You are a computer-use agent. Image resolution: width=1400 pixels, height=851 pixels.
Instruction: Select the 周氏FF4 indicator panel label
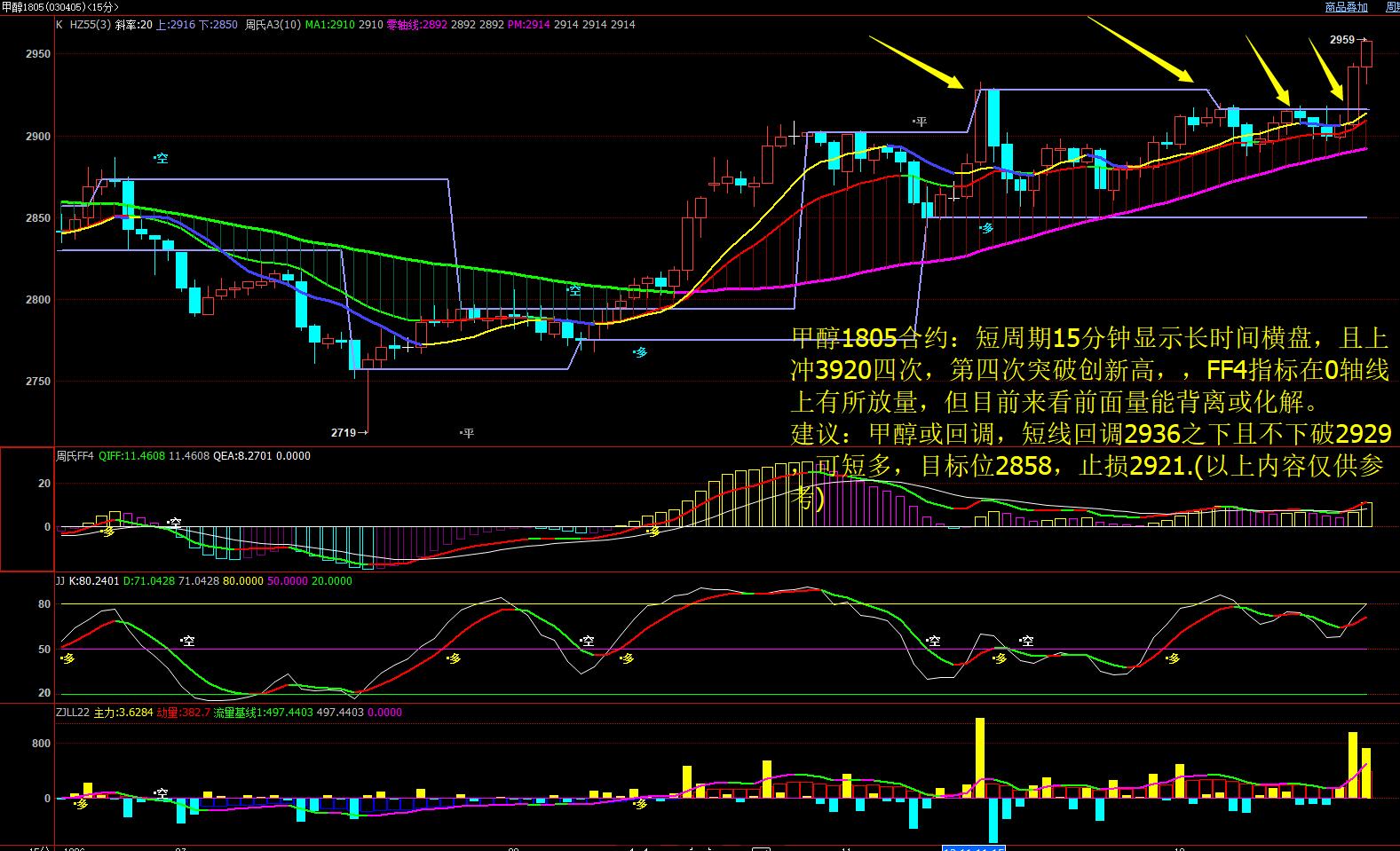pos(75,456)
